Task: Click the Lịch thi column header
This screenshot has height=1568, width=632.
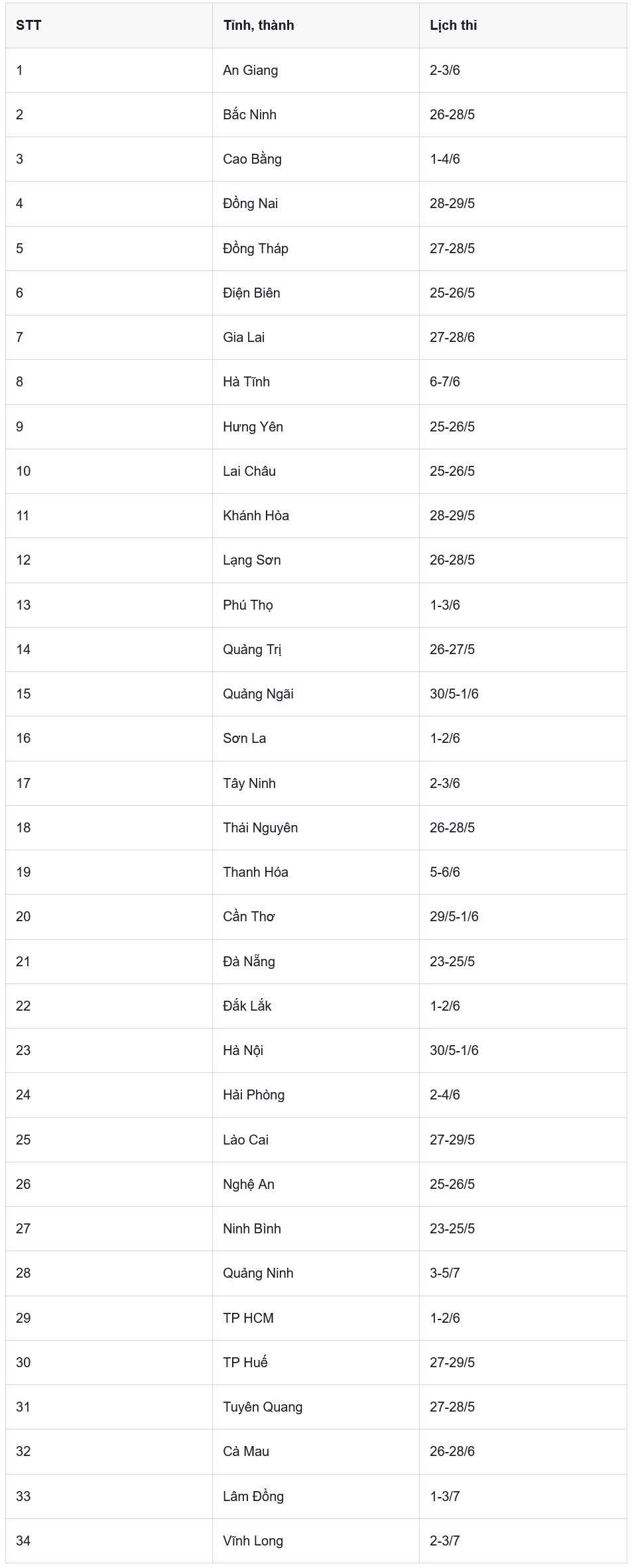Action: click(x=523, y=25)
